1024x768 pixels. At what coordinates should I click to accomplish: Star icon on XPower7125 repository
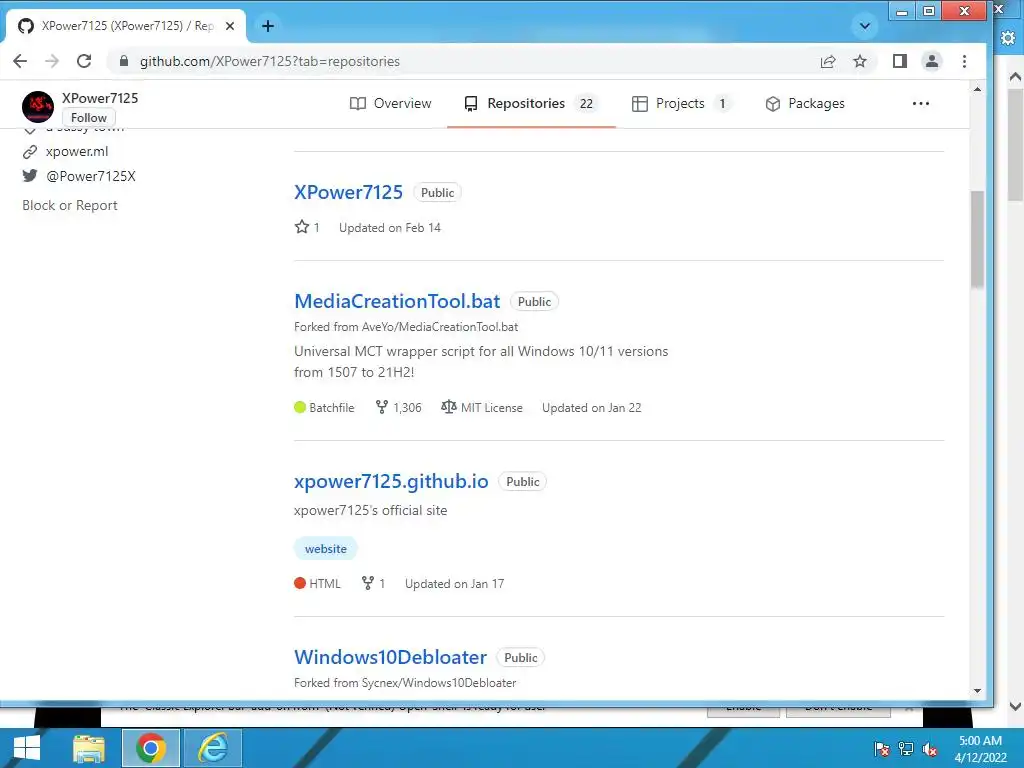302,227
